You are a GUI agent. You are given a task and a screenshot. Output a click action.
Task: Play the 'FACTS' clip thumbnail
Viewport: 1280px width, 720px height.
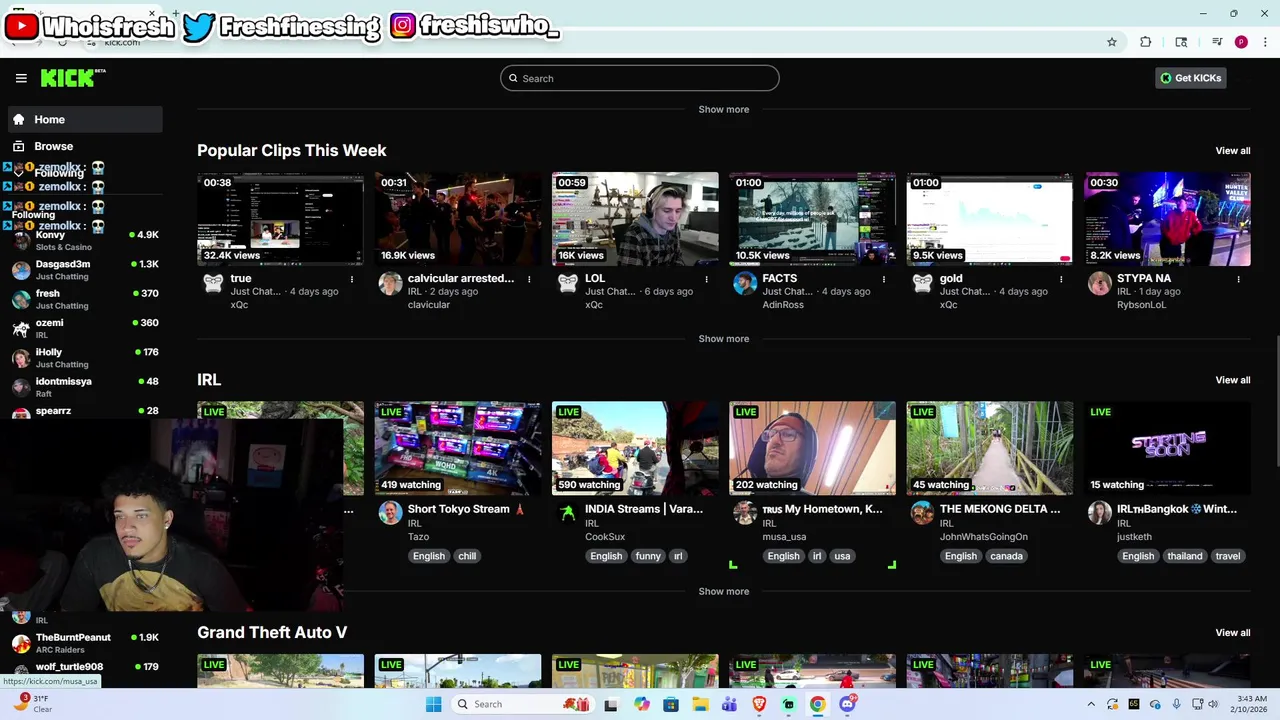812,219
